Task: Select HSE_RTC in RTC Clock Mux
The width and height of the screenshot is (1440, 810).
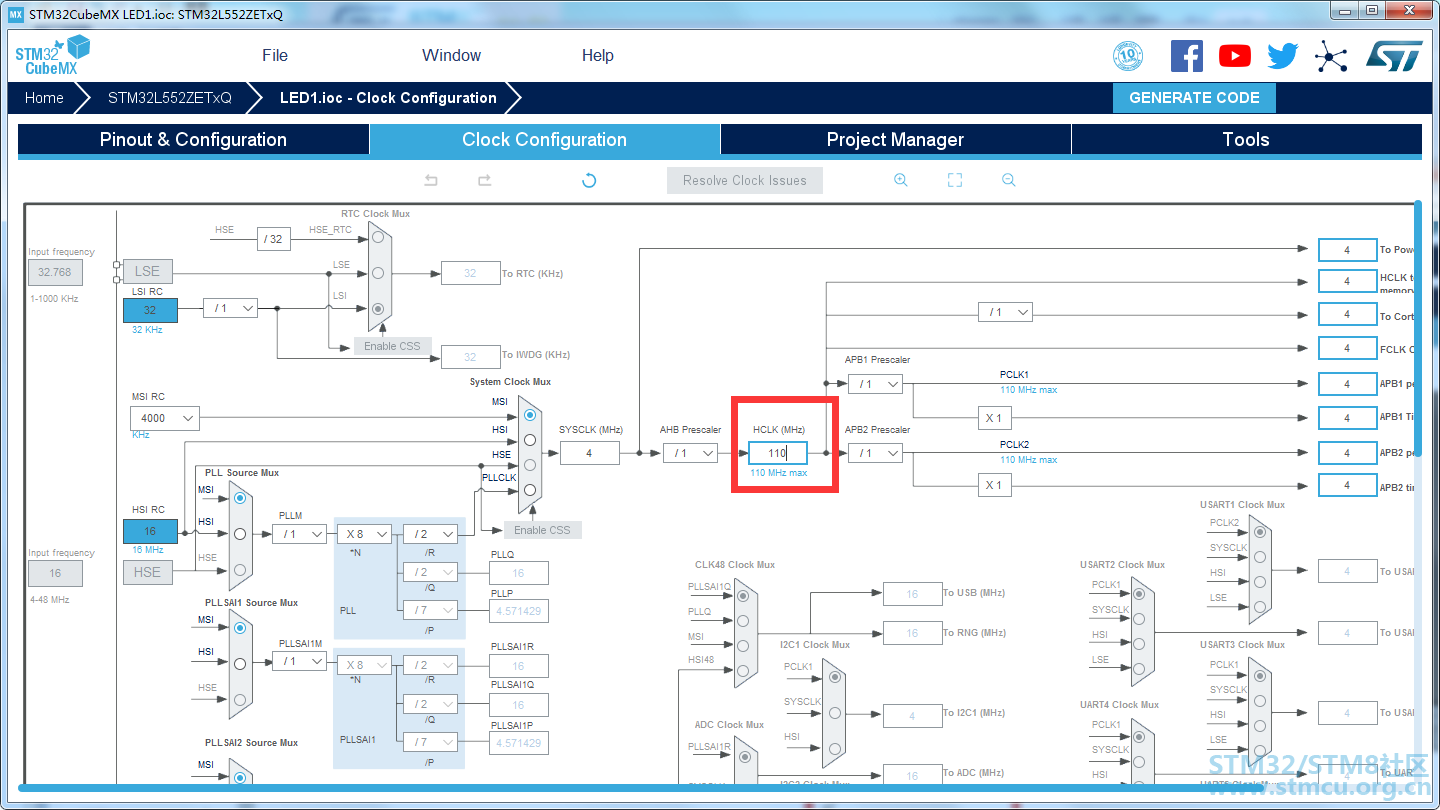Action: [x=378, y=237]
